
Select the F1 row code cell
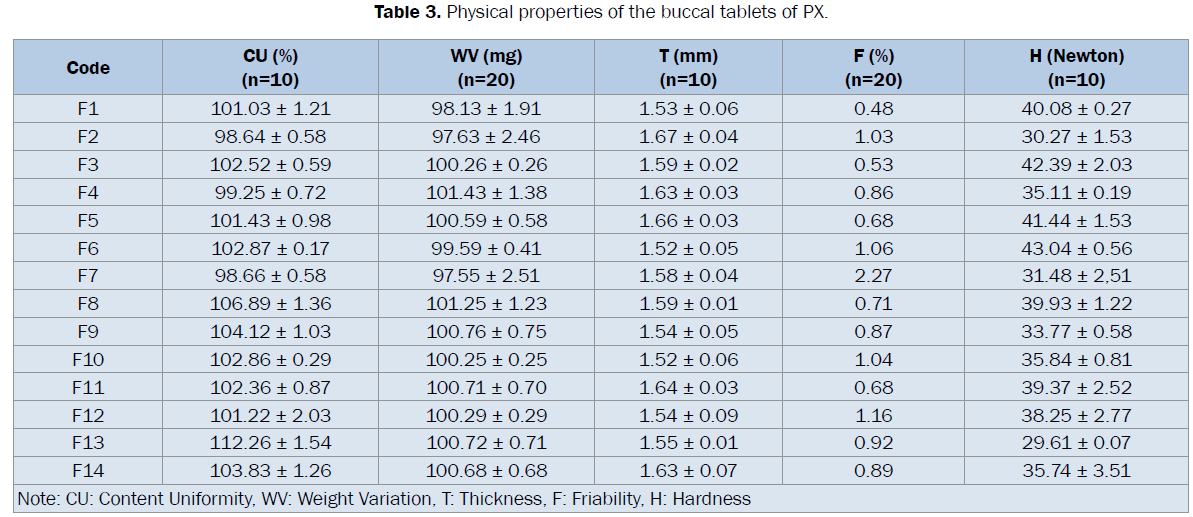[x=88, y=109]
